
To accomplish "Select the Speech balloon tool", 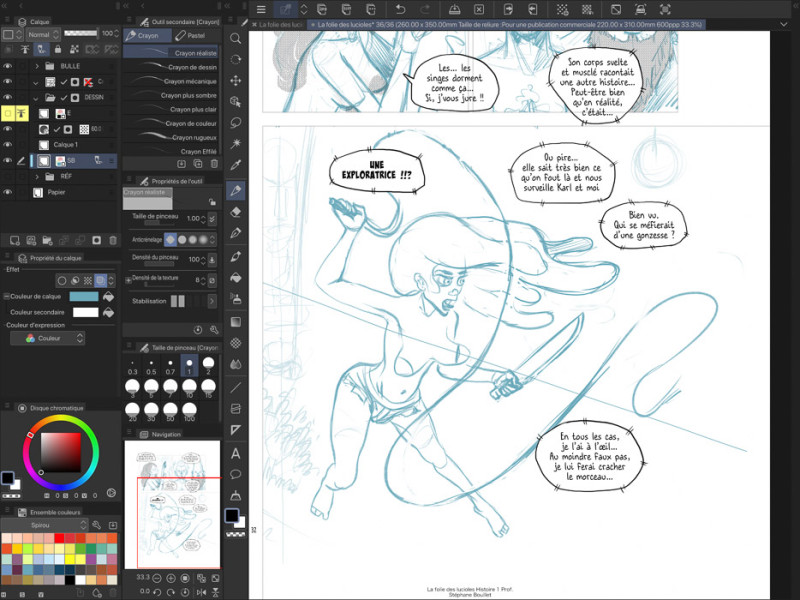I will [x=236, y=474].
